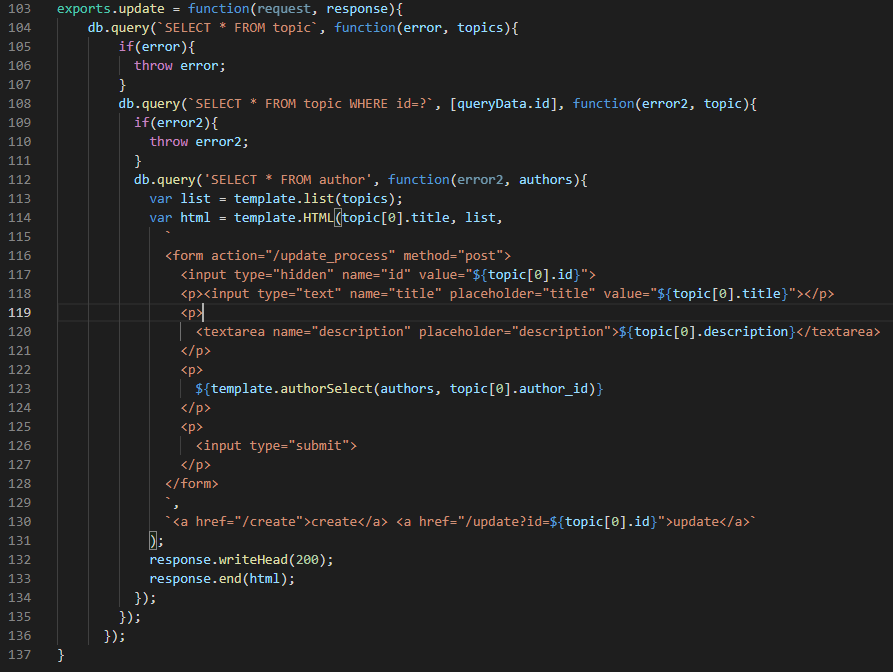Click 'template.authorSelect' on line 123
This screenshot has width=893, height=672.
coord(292,388)
